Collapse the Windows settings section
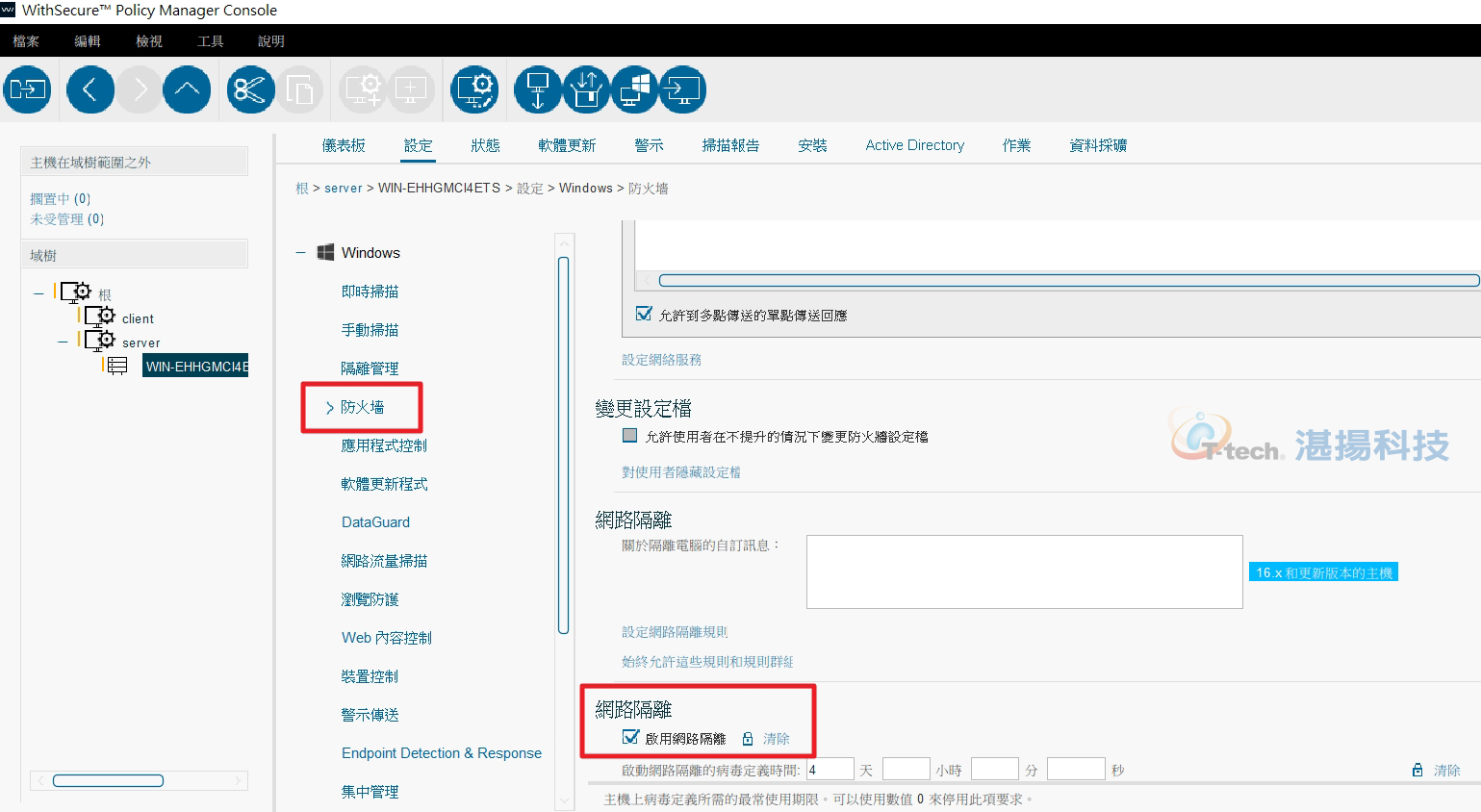 click(x=300, y=253)
